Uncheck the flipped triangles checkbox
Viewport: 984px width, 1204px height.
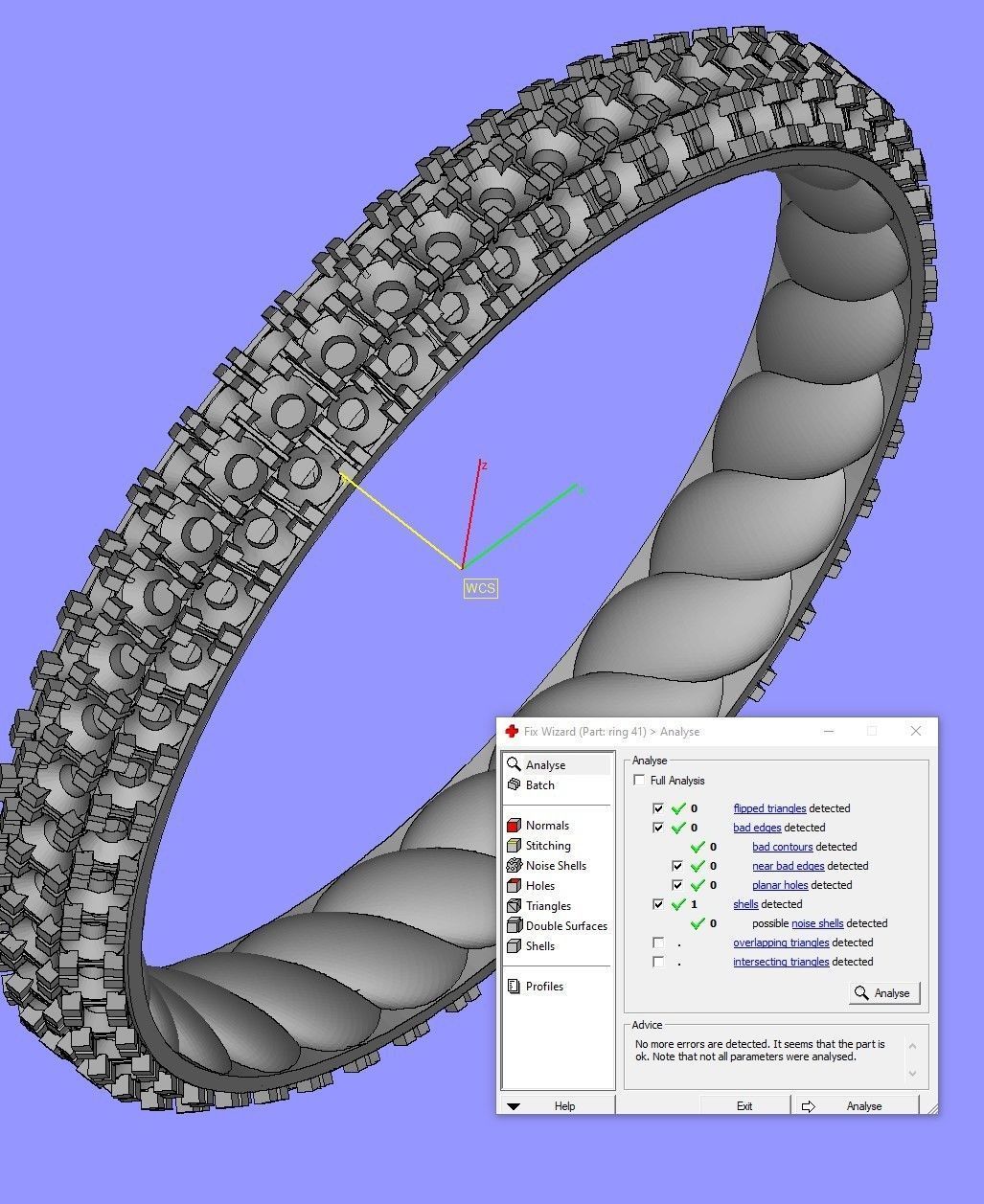coord(658,808)
